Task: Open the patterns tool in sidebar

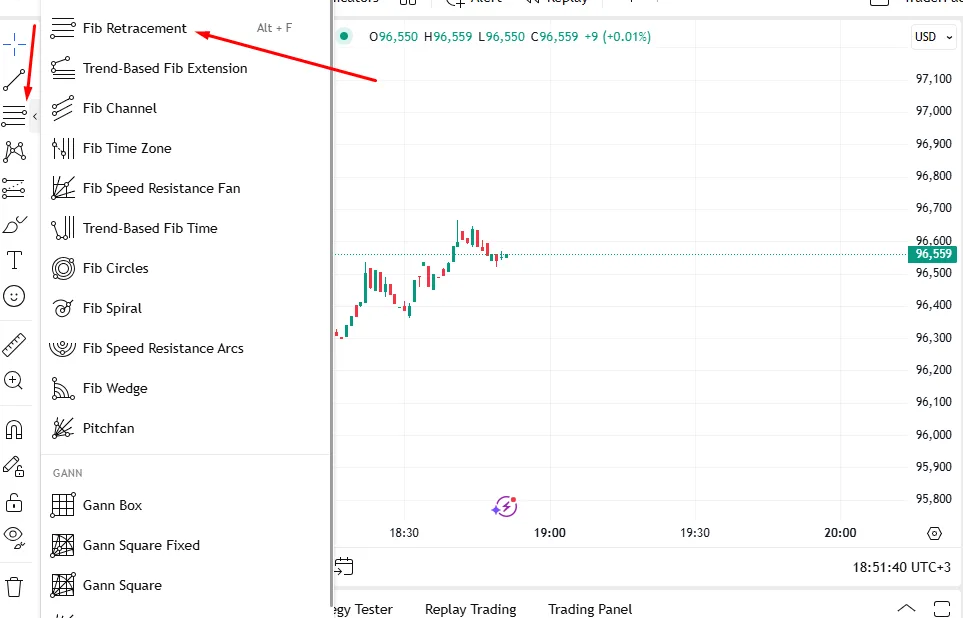Action: (14, 151)
